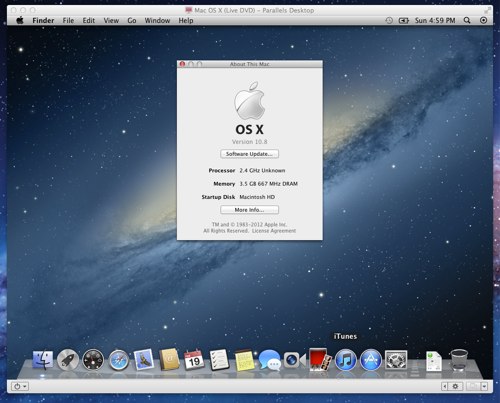The image size is (500, 403).
Task: Open the Help menu
Action: (186, 21)
